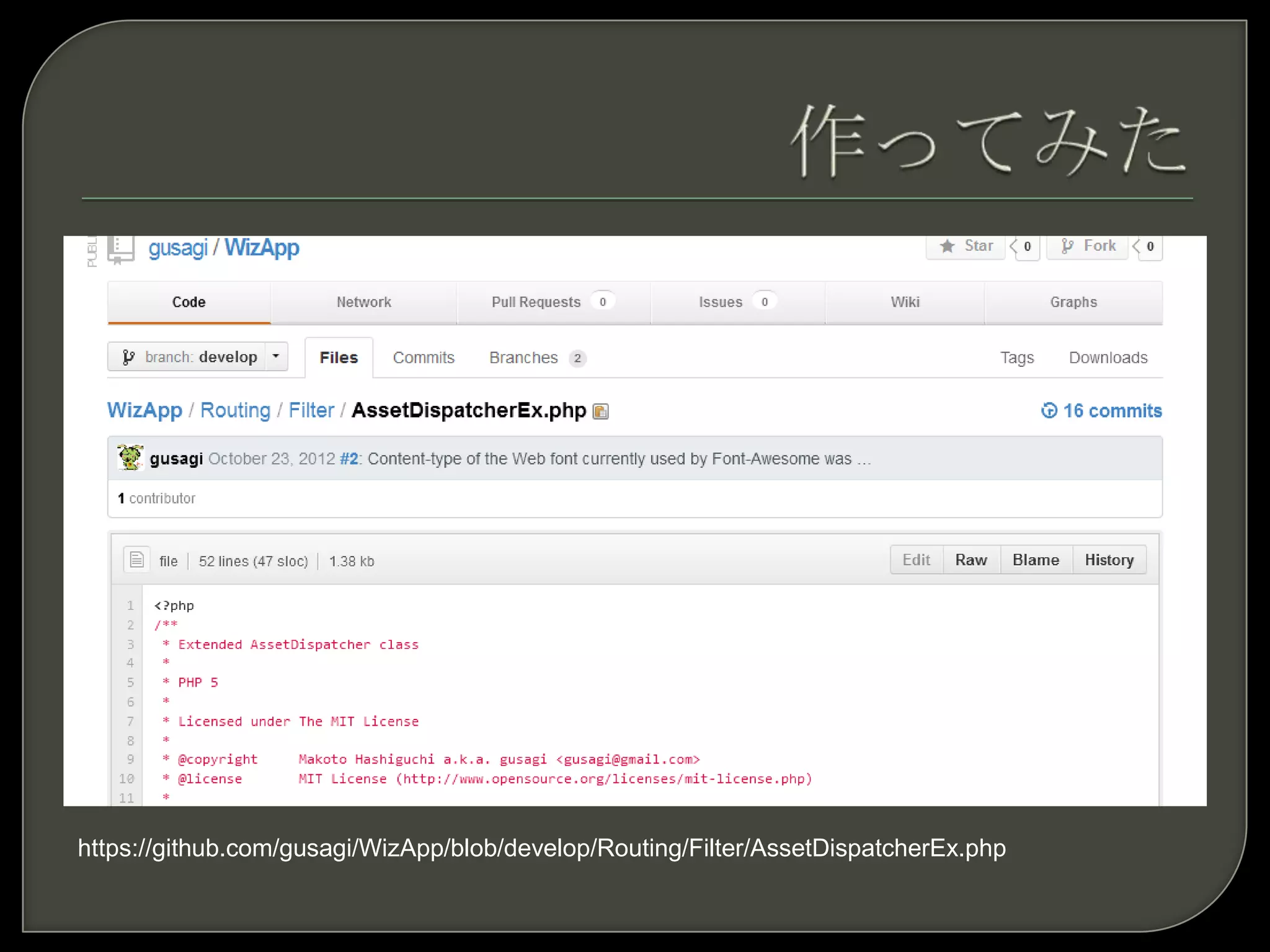Copy file path with clipboard icon

601,412
